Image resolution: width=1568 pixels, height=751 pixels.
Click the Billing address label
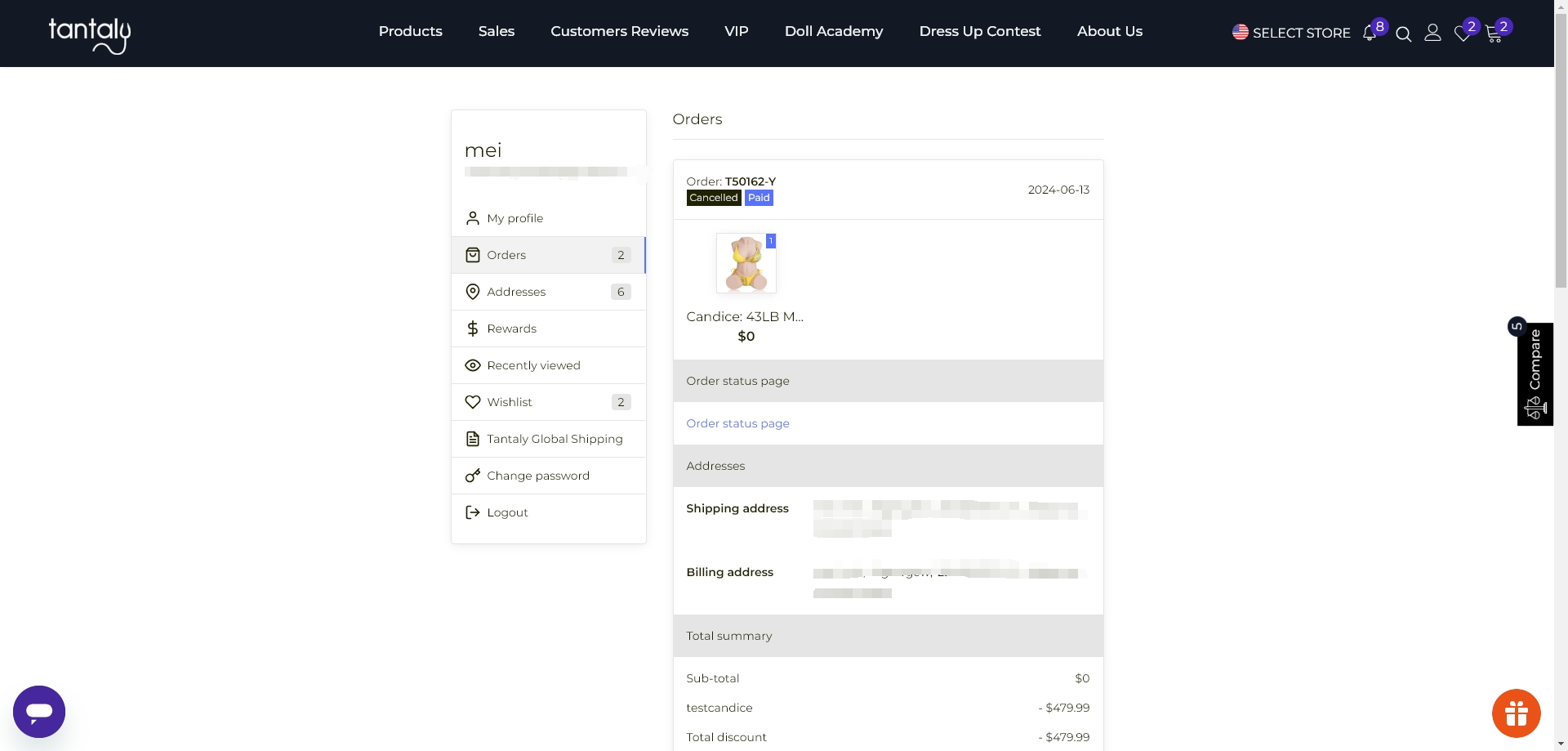[x=729, y=572]
